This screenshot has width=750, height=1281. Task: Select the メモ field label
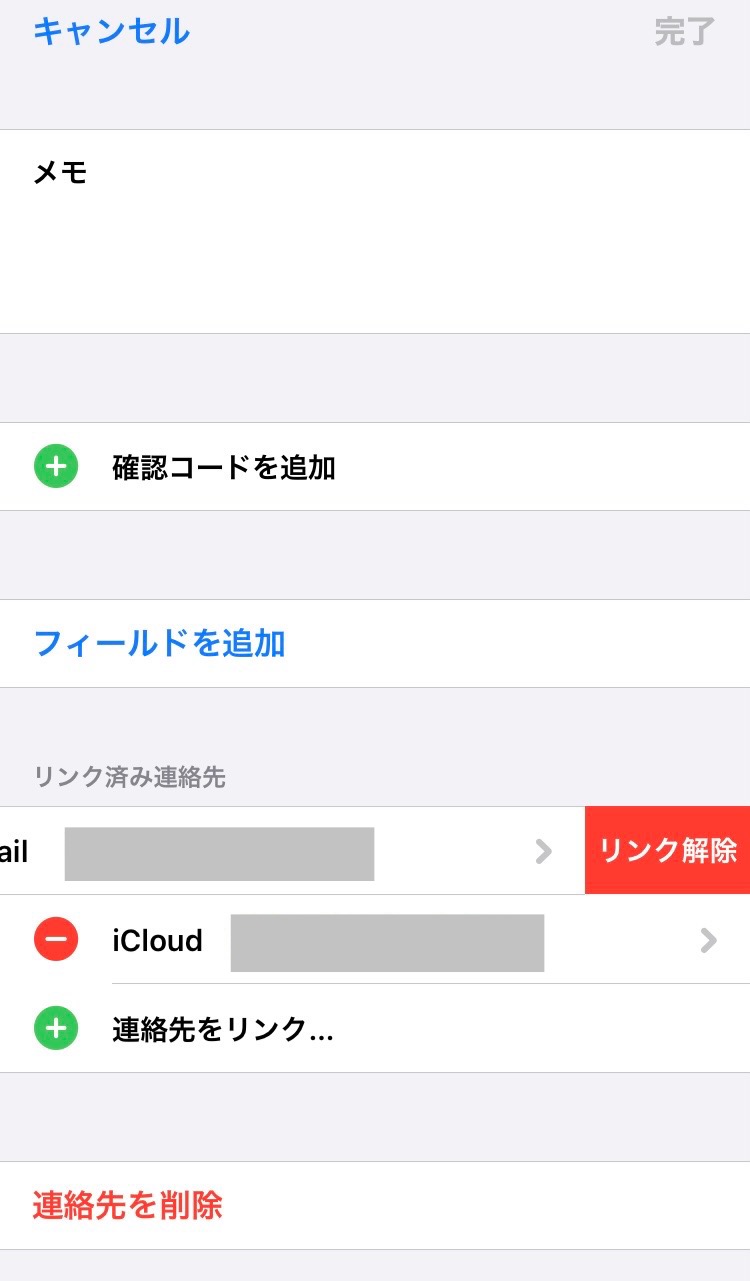point(60,174)
